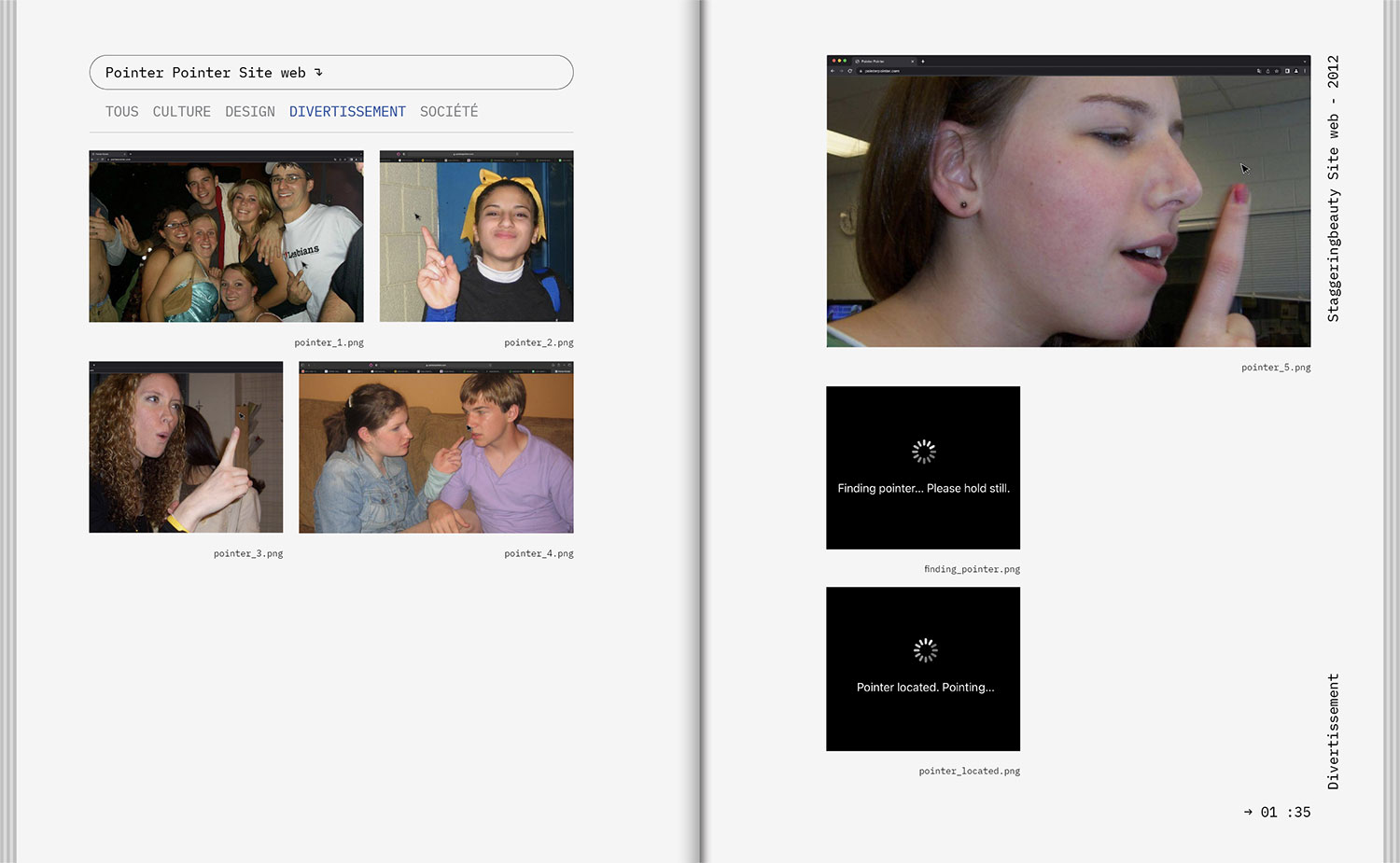
Task: Click the spinner above 'Pointer located' text
Action: pos(925,650)
